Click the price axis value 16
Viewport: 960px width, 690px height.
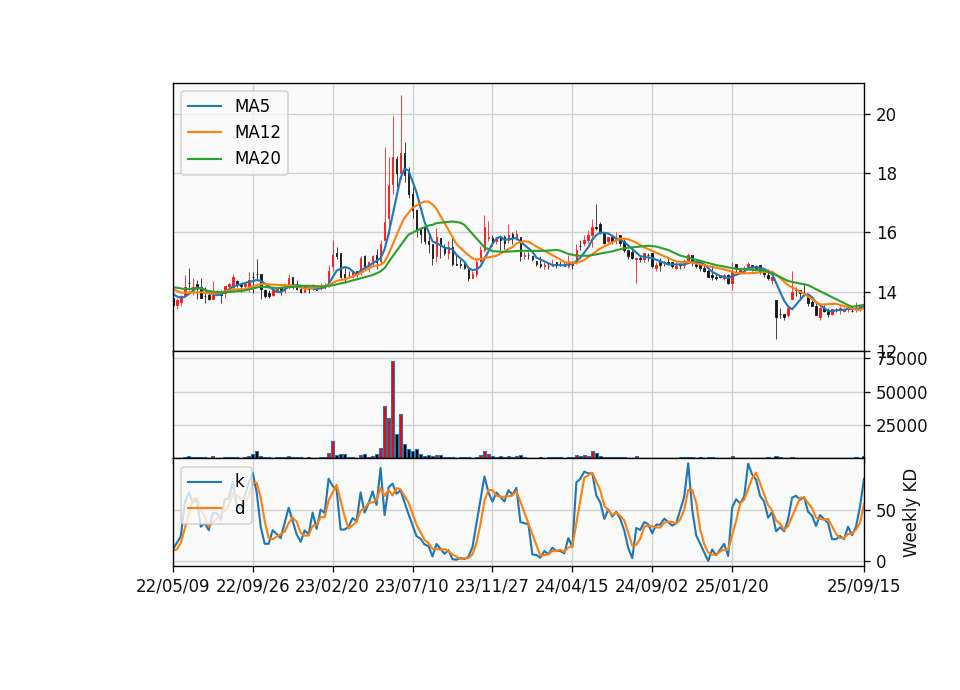point(886,233)
